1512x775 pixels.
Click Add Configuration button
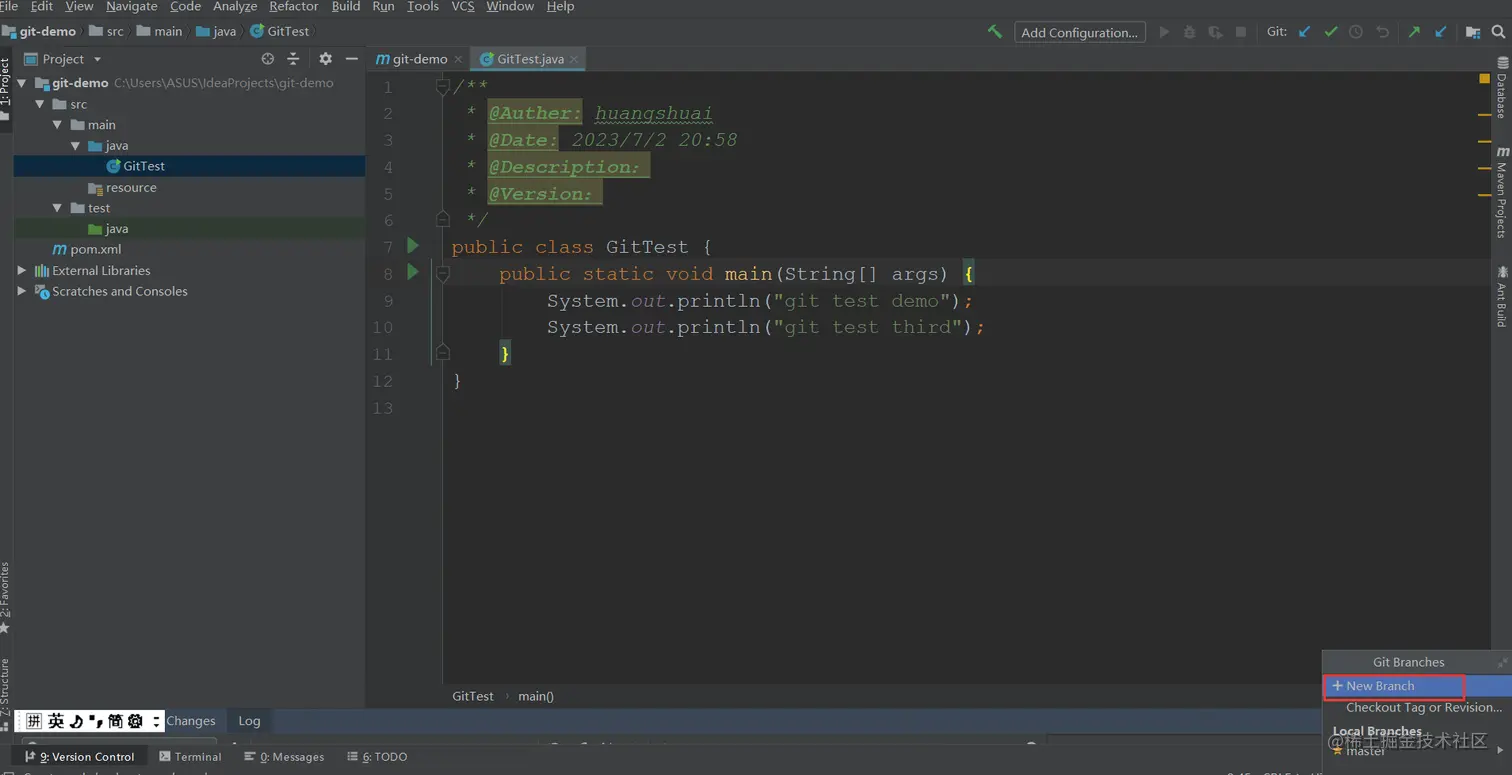click(x=1079, y=32)
